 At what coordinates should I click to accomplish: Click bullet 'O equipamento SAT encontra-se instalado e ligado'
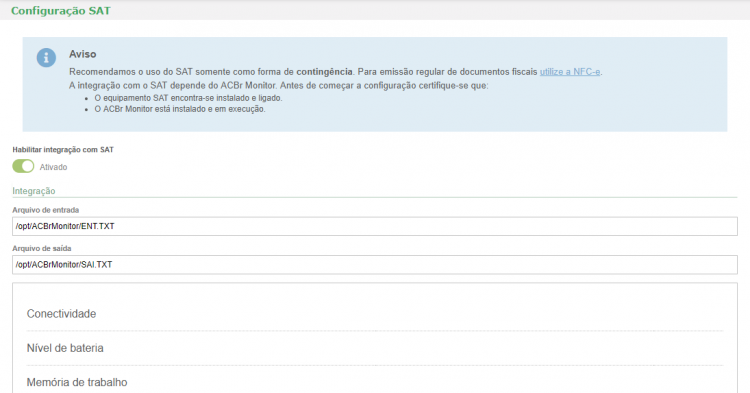pos(188,98)
